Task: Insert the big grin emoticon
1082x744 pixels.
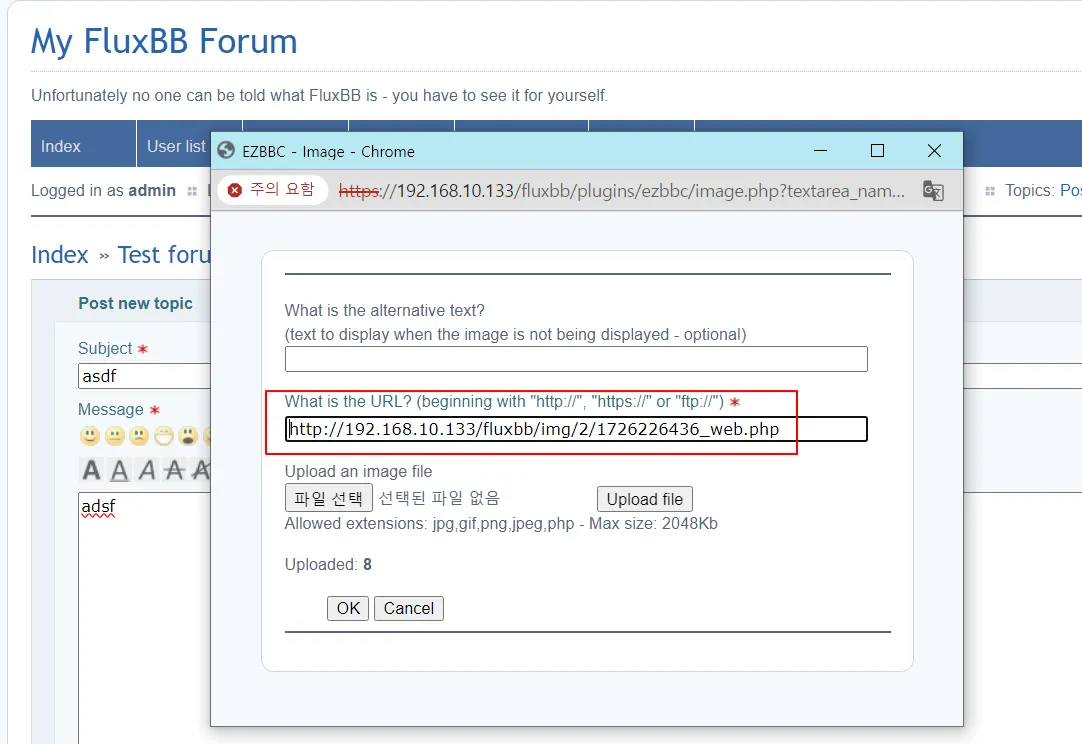Action: 164,436
